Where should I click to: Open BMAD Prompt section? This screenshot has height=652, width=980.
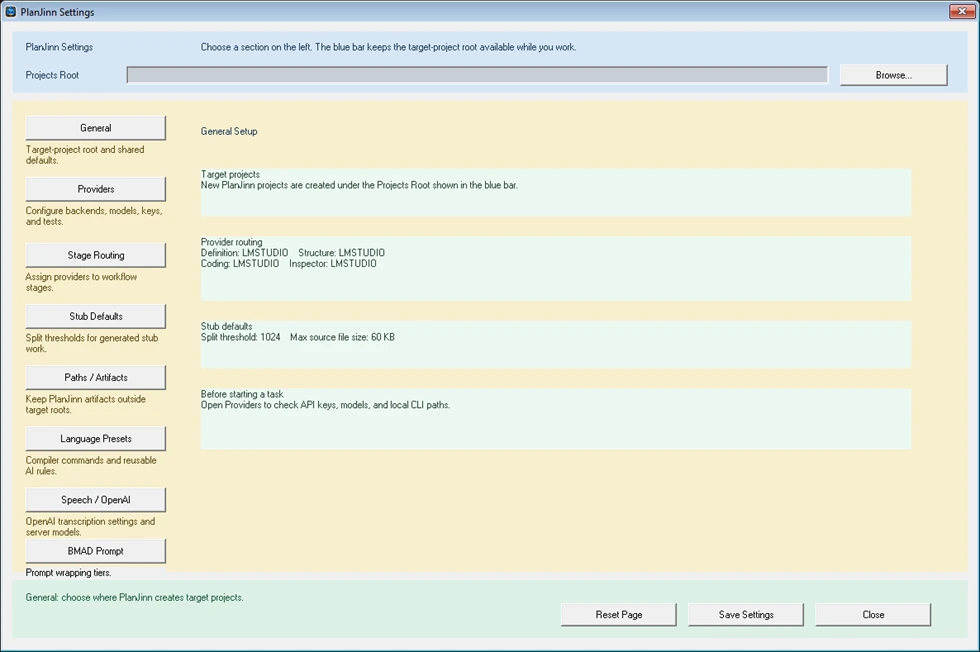(x=96, y=551)
